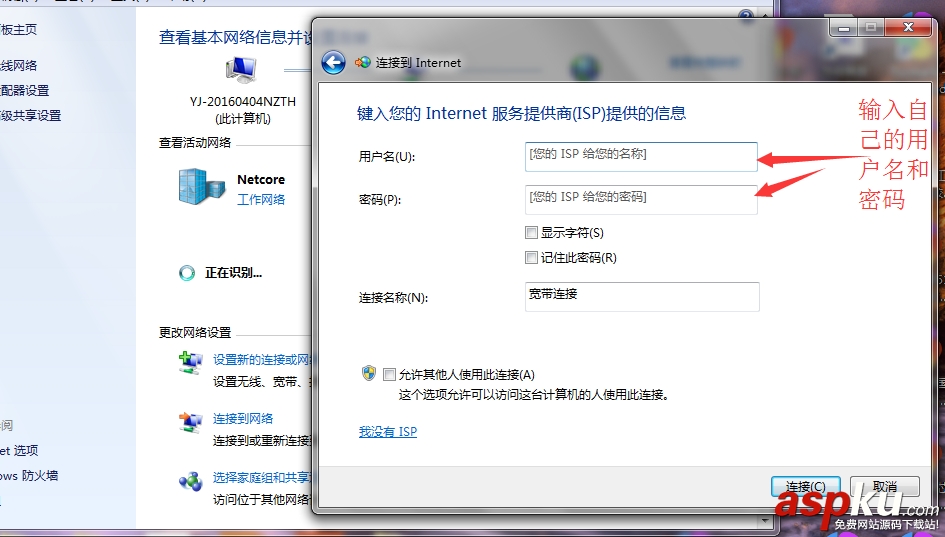The image size is (945, 537).
Task: Open 选择家庭组和共享 link
Action: point(261,478)
